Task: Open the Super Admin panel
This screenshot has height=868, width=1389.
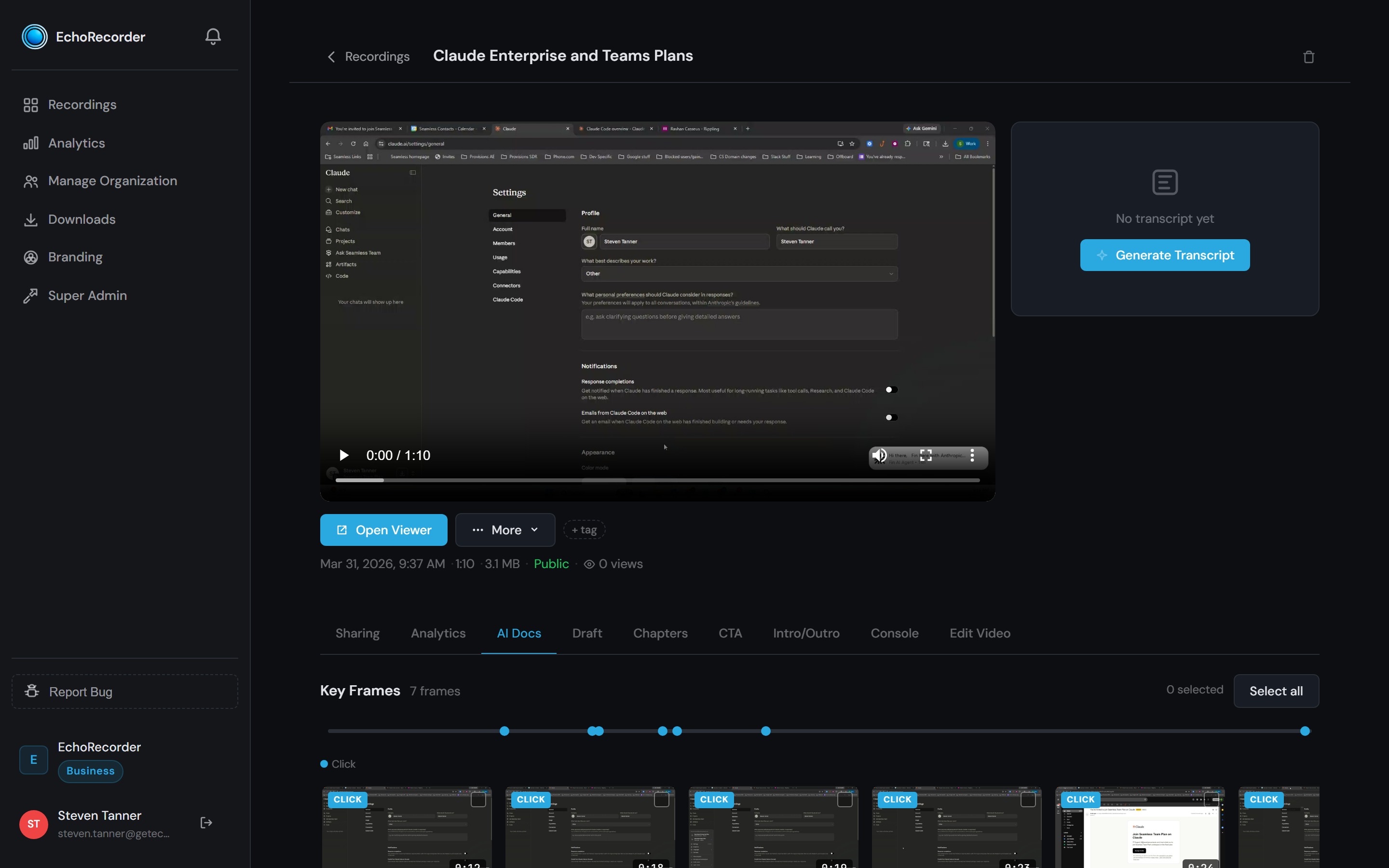Action: [x=87, y=295]
